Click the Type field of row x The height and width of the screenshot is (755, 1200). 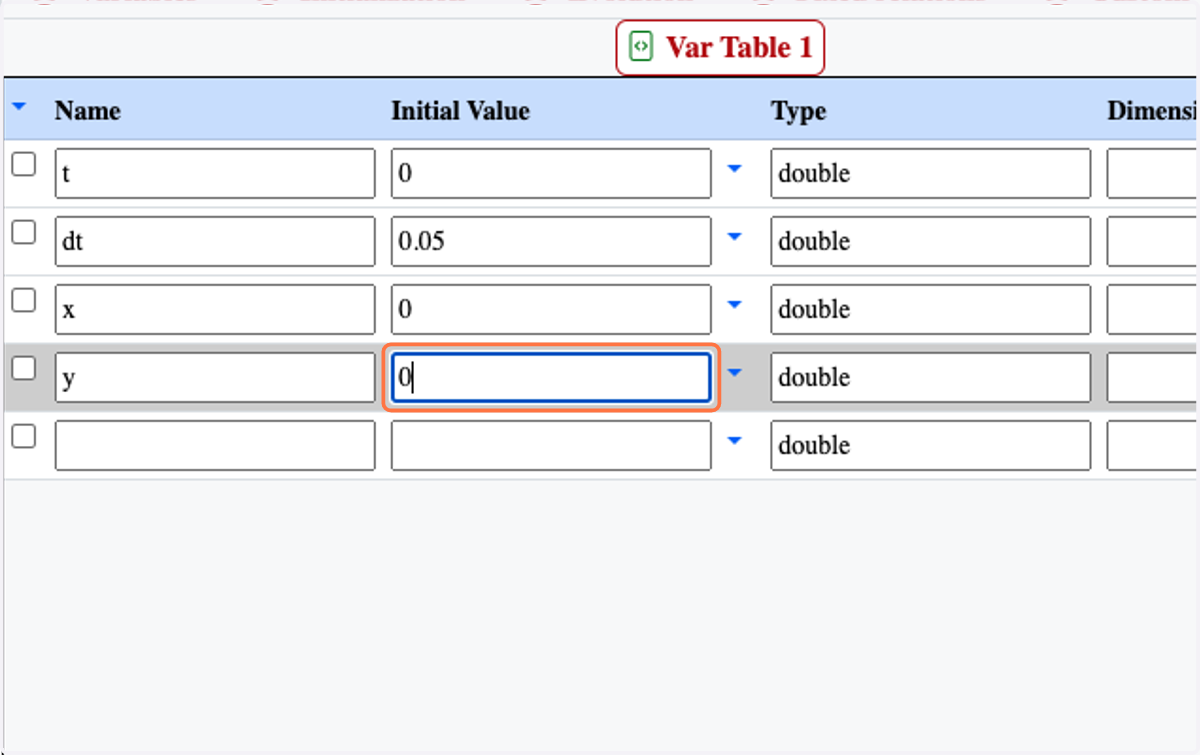[931, 310]
